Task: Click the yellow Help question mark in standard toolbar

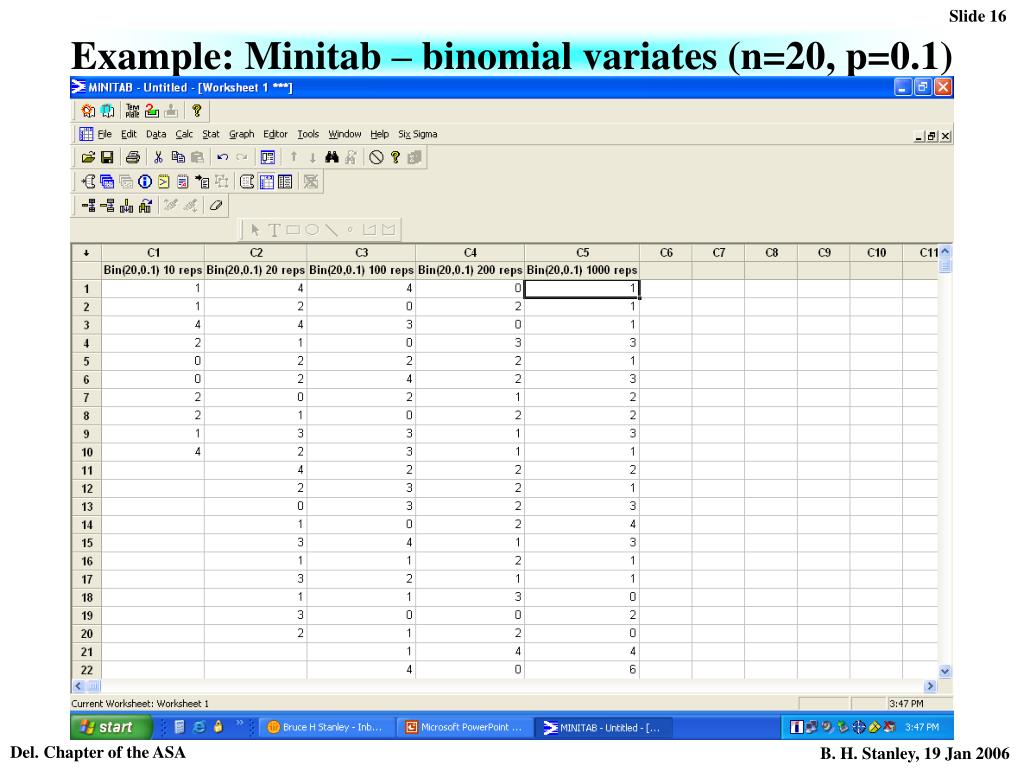Action: (x=395, y=157)
